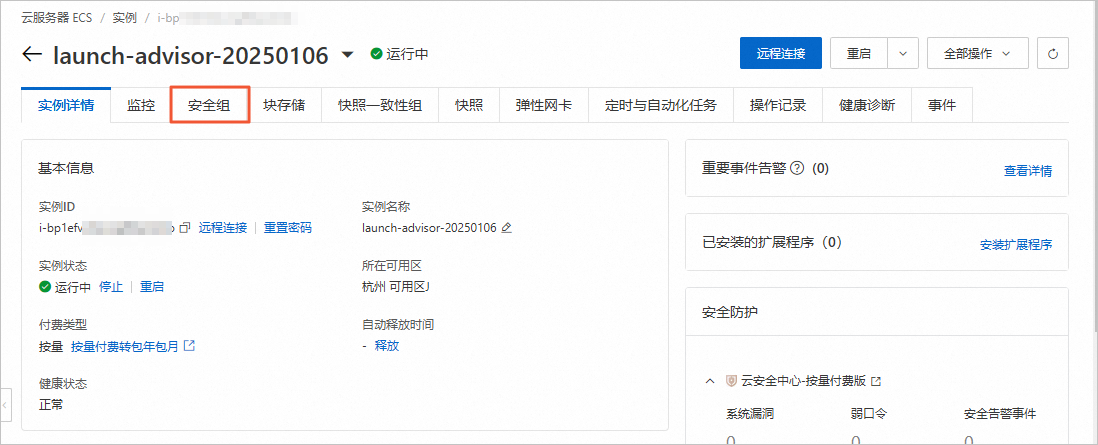This screenshot has height=445, width=1098.
Task: Click the 查看详情 link
Action: (x=1027, y=171)
